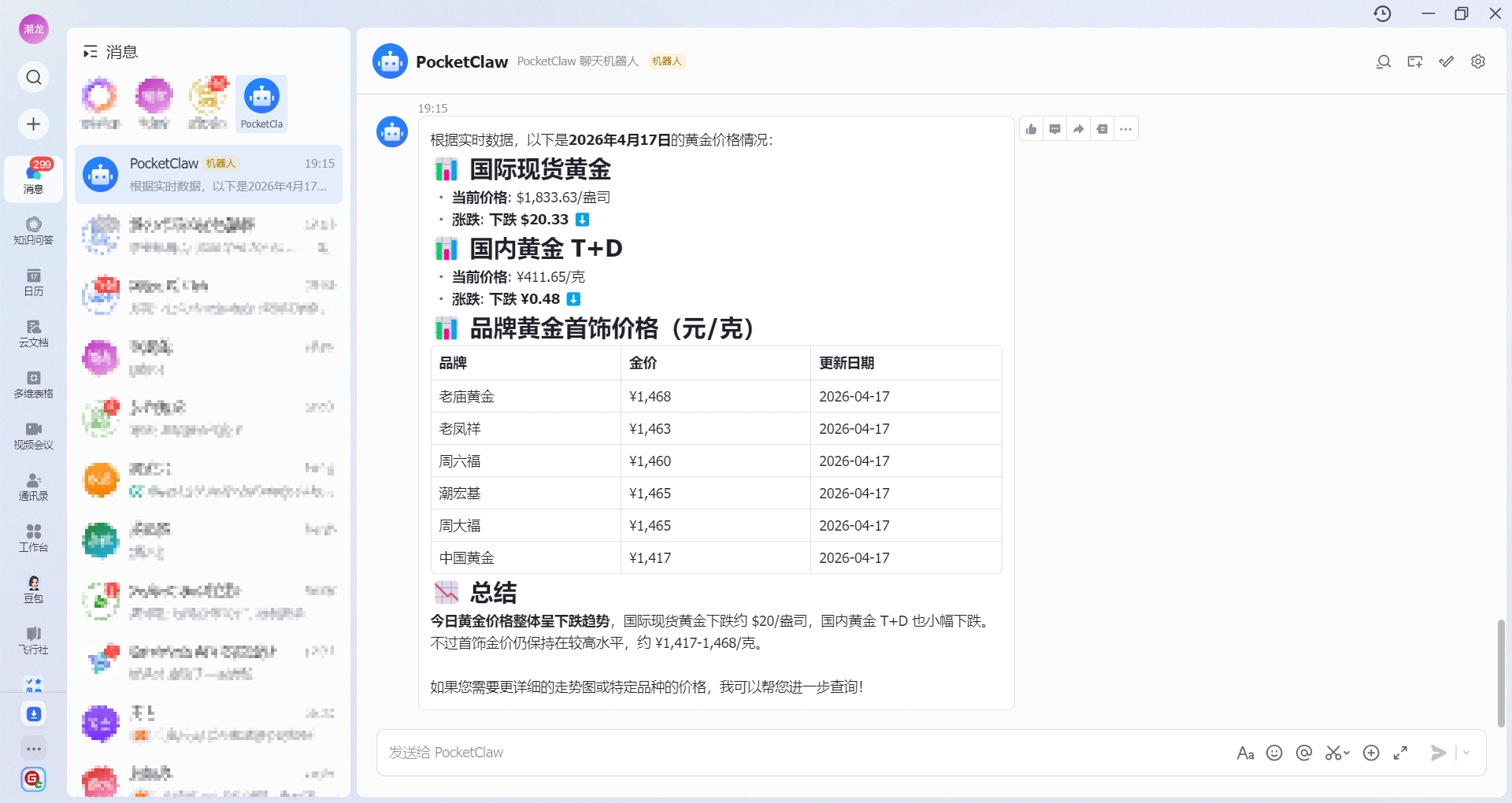
Task: Open the search icon in left sidebar
Action: point(33,77)
